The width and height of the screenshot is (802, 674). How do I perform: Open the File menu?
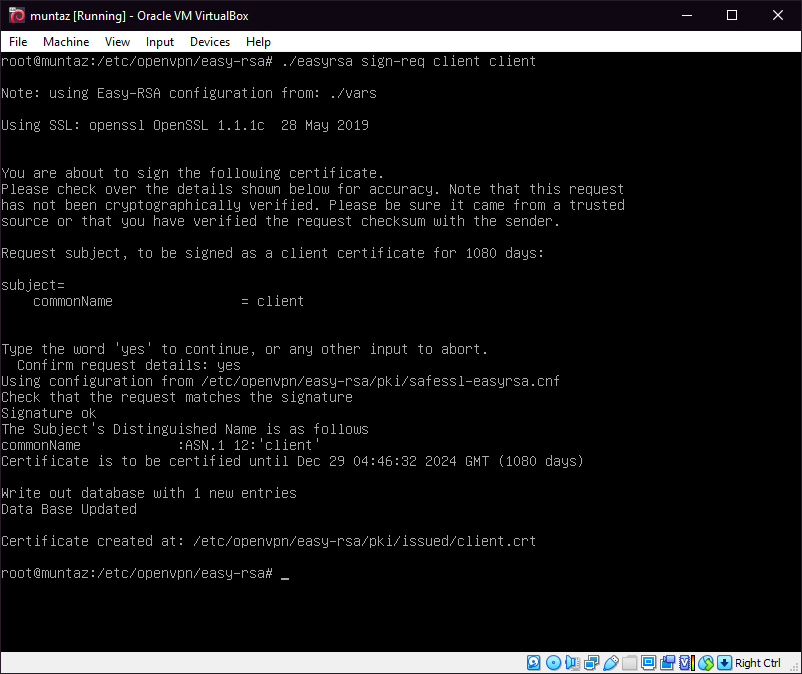pos(18,42)
